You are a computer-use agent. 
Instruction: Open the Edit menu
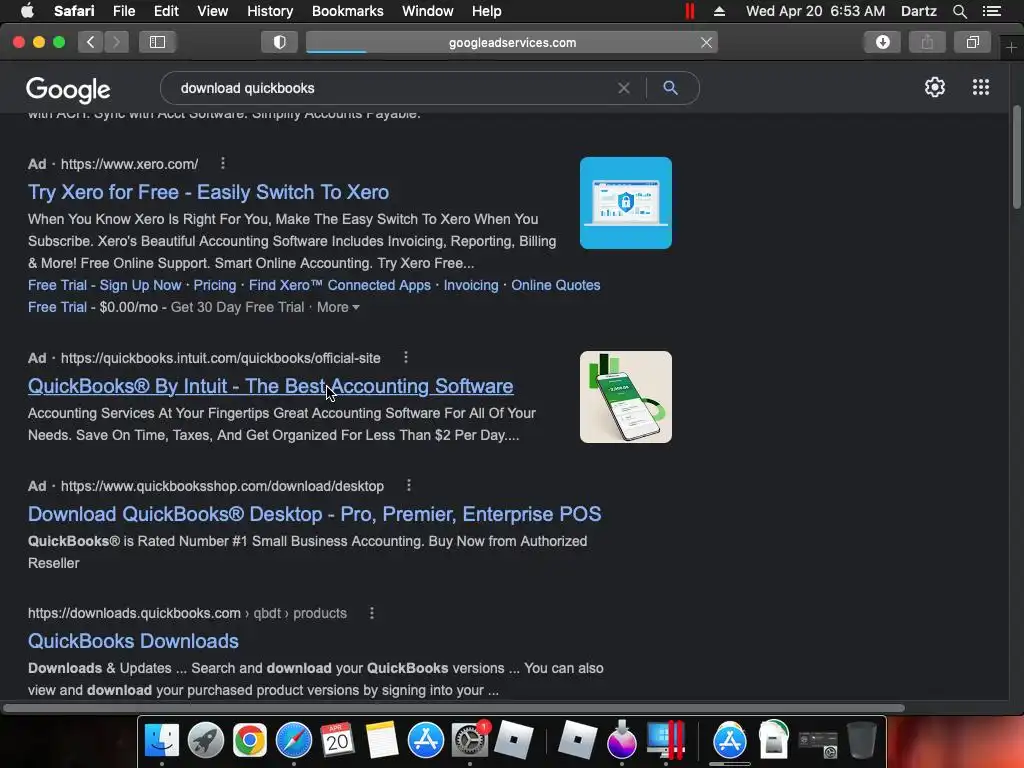click(166, 11)
